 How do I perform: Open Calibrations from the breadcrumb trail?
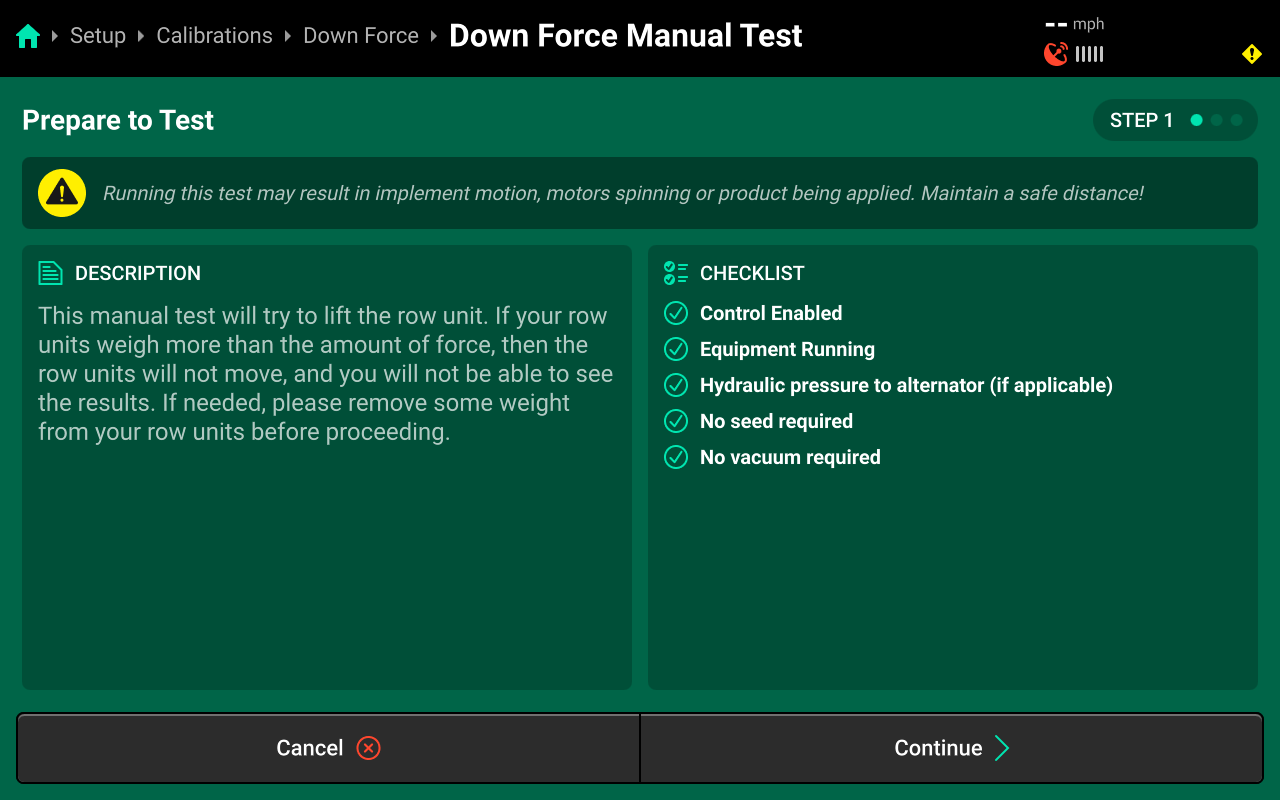(x=213, y=35)
